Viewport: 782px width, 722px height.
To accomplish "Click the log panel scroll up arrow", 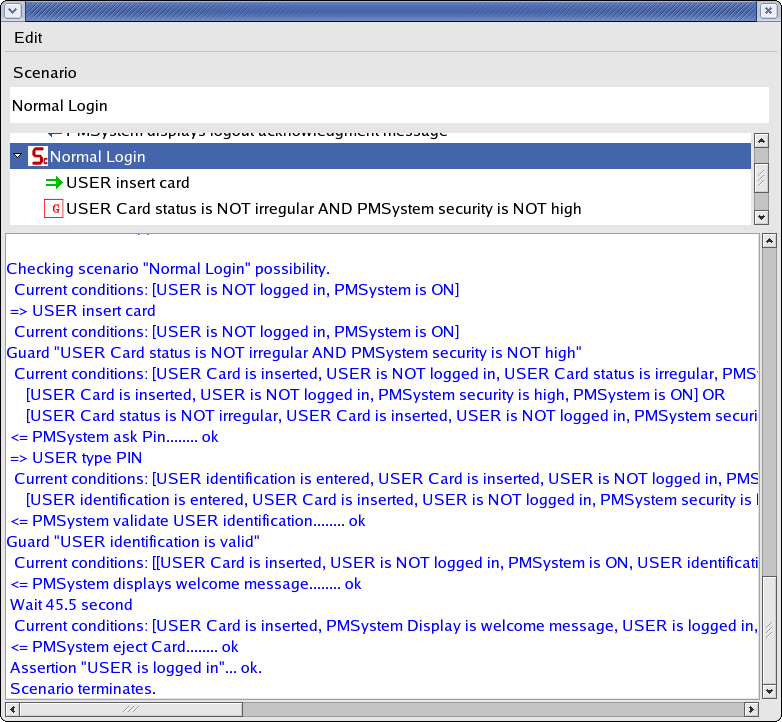I will (x=768, y=242).
